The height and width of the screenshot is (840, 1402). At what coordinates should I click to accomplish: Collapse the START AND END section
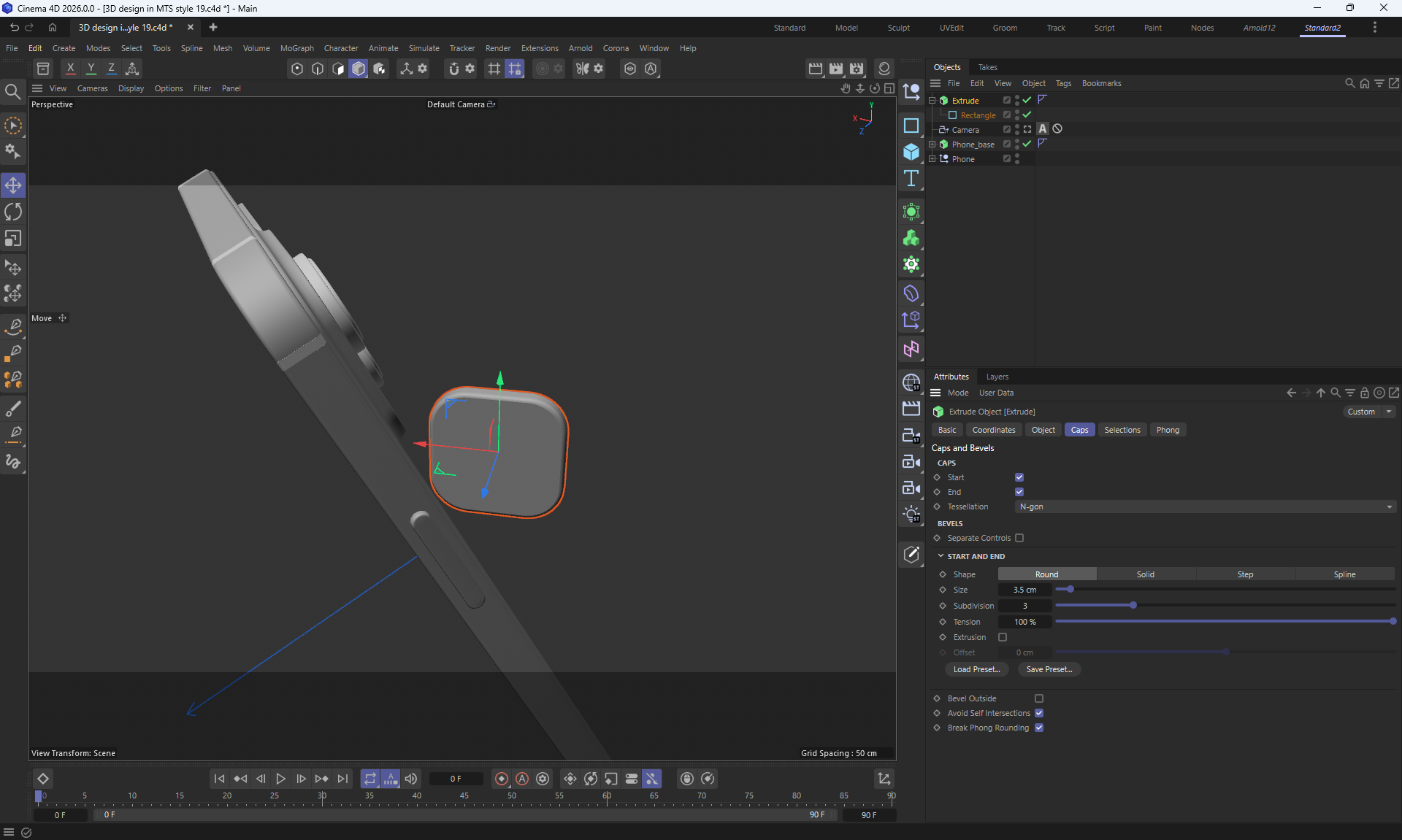pyautogui.click(x=941, y=556)
